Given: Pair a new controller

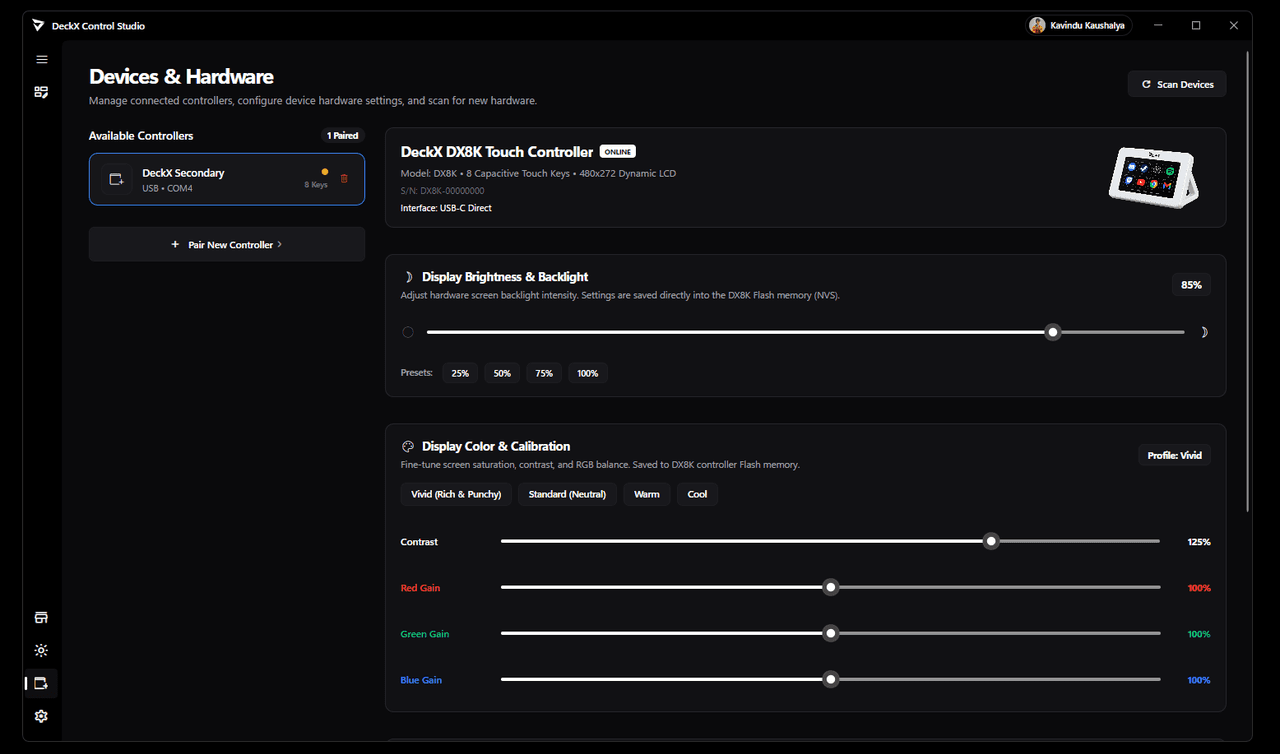Looking at the screenshot, I should point(227,244).
